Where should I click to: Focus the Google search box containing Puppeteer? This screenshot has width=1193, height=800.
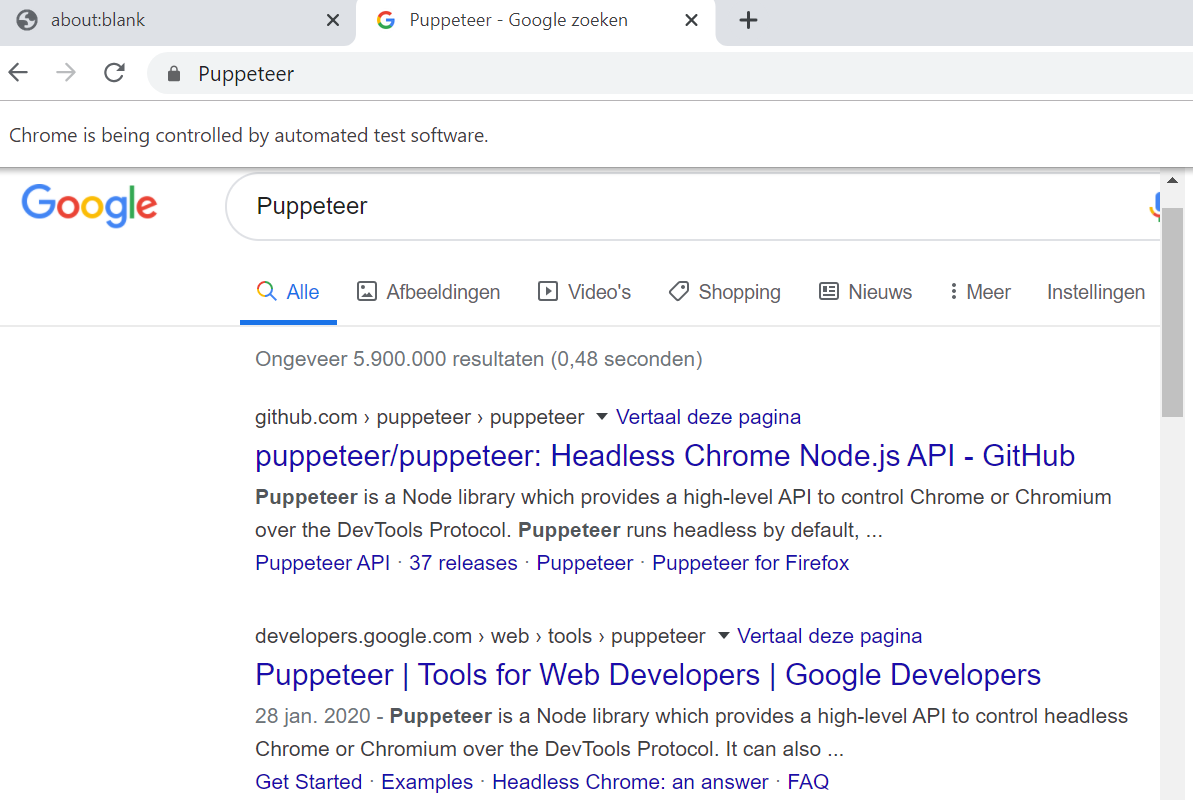click(x=692, y=206)
